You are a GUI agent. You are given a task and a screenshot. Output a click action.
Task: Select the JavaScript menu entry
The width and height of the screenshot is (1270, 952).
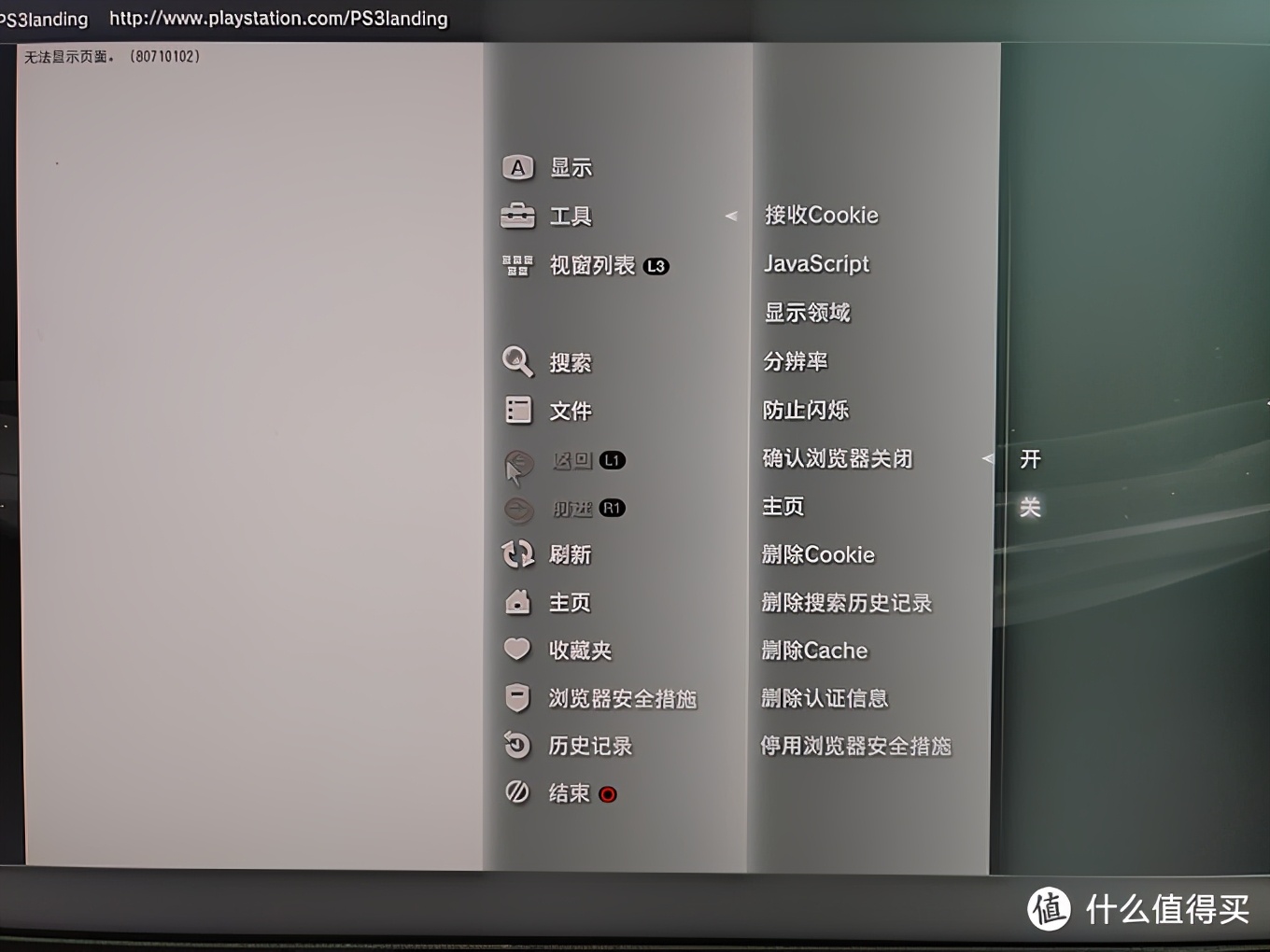pyautogui.click(x=816, y=264)
